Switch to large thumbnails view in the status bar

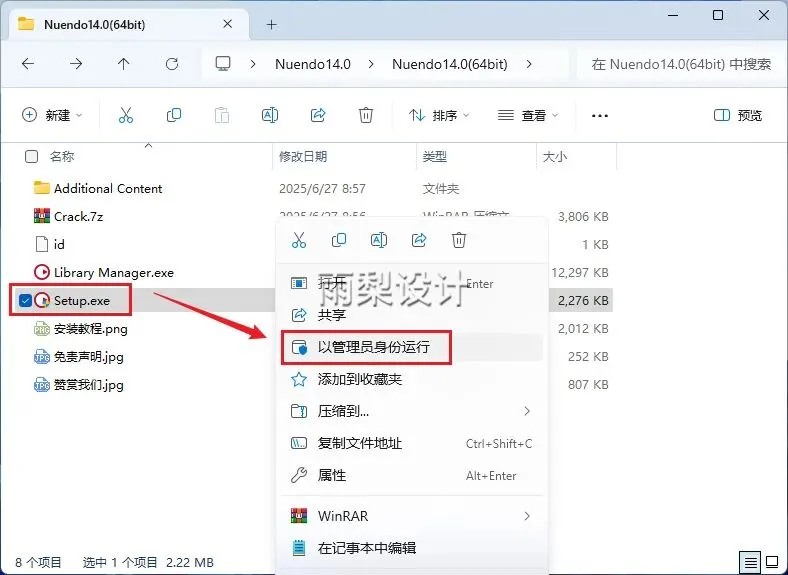[x=772, y=562]
